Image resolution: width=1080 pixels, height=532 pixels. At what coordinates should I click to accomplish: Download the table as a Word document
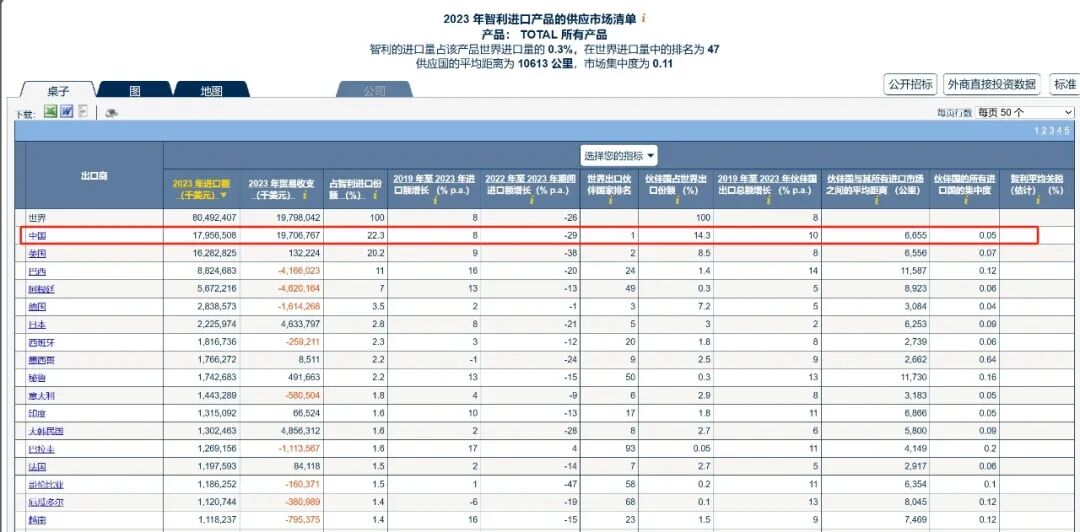(66, 111)
